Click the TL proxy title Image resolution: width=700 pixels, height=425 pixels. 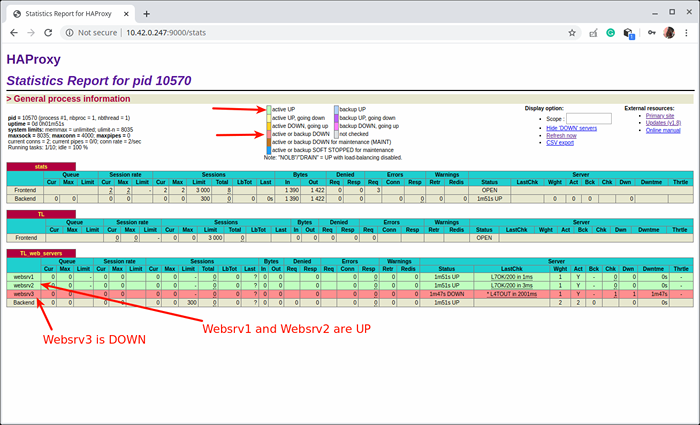coord(41,214)
